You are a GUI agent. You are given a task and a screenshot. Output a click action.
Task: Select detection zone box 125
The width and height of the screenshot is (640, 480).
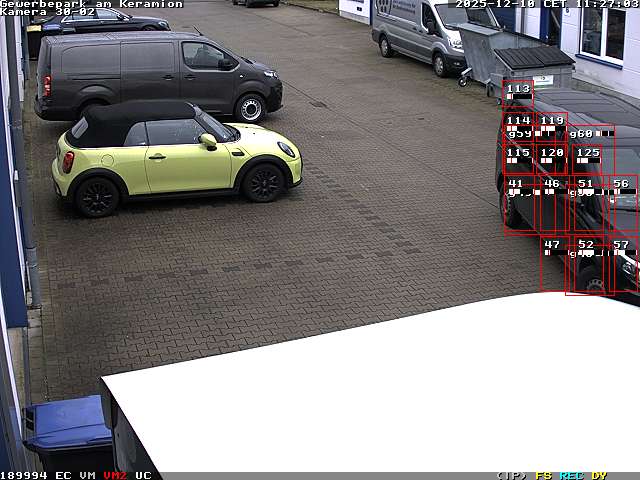(588, 159)
